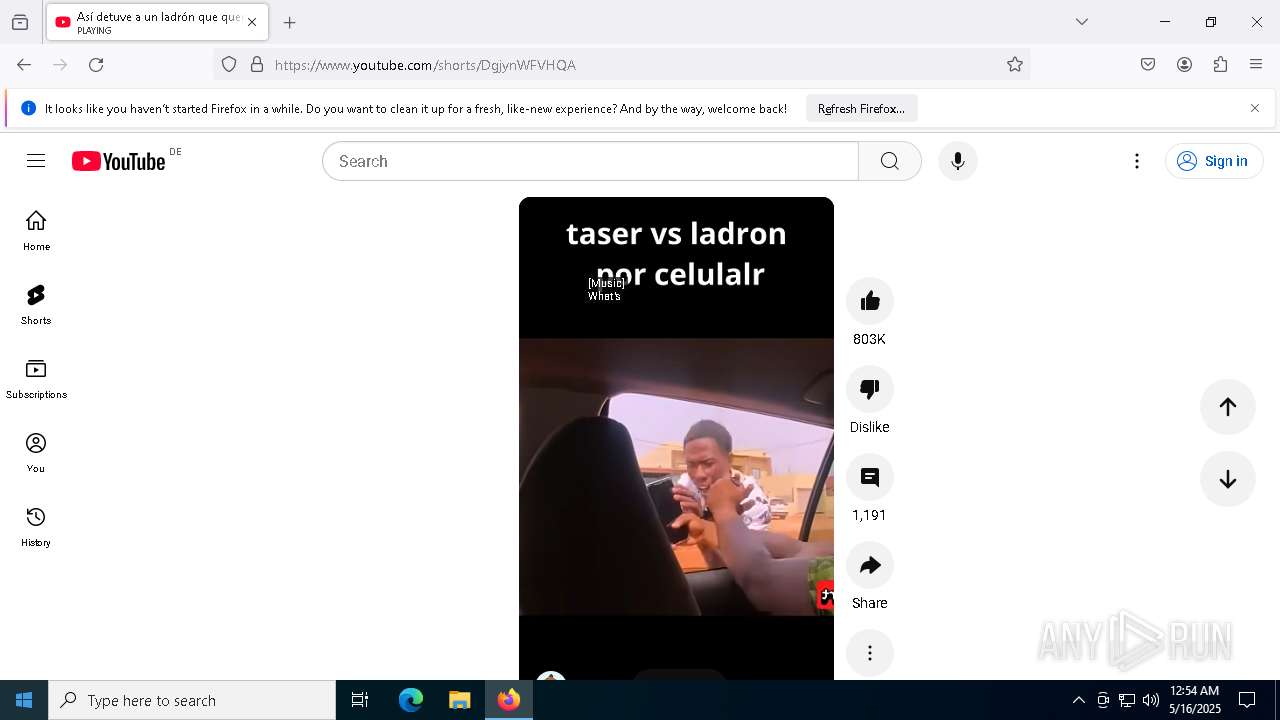
Task: Start voice search with the microphone
Action: point(958,161)
